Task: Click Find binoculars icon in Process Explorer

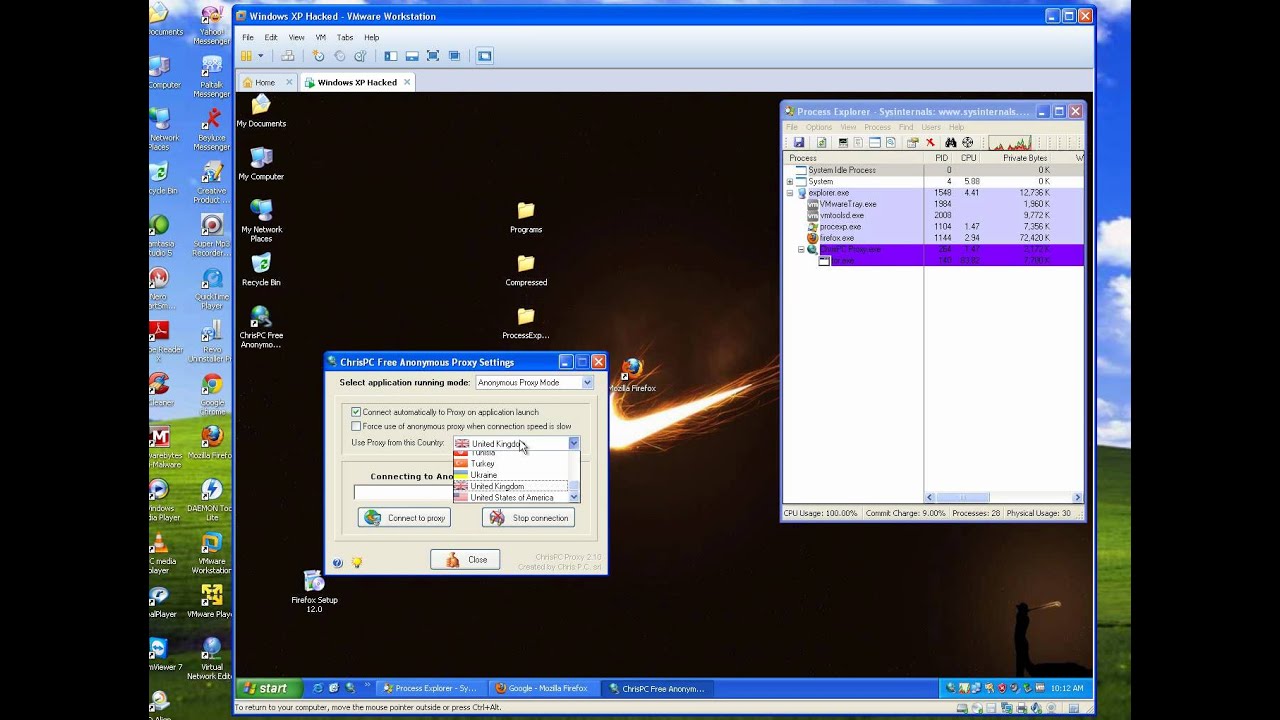Action: pos(951,142)
